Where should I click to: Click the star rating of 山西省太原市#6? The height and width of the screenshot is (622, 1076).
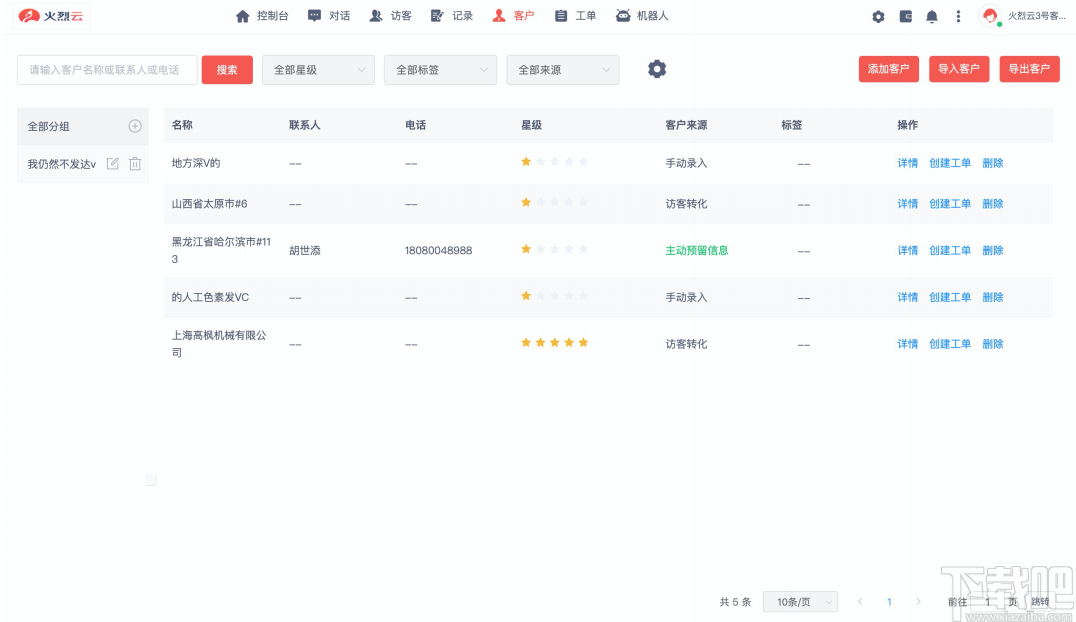click(x=554, y=203)
